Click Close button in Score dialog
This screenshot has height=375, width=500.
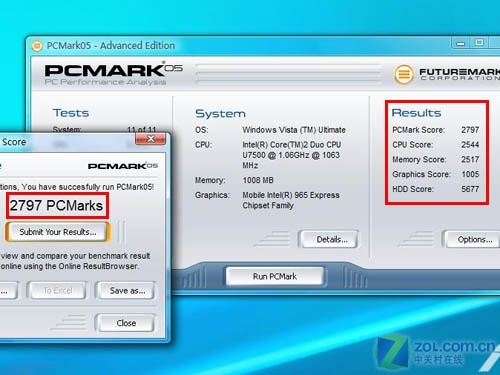click(x=126, y=323)
